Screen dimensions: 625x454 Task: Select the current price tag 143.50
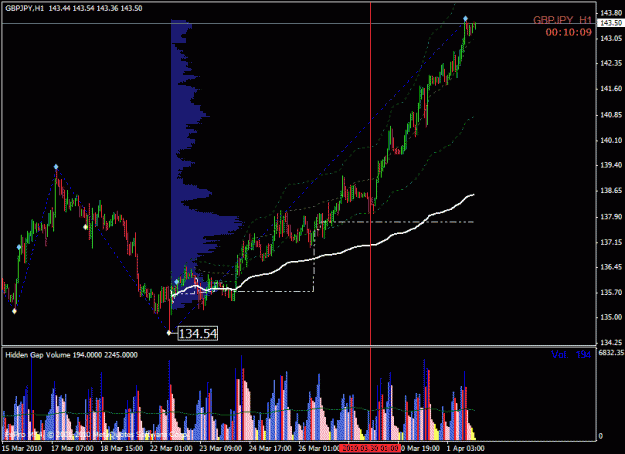coord(611,23)
